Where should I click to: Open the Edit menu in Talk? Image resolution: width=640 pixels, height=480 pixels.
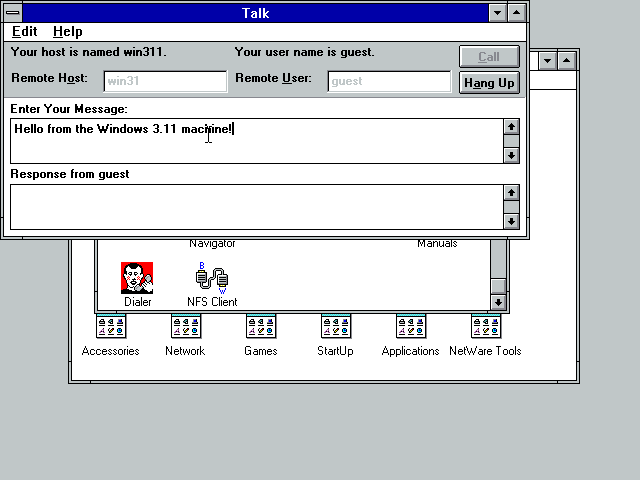click(24, 31)
